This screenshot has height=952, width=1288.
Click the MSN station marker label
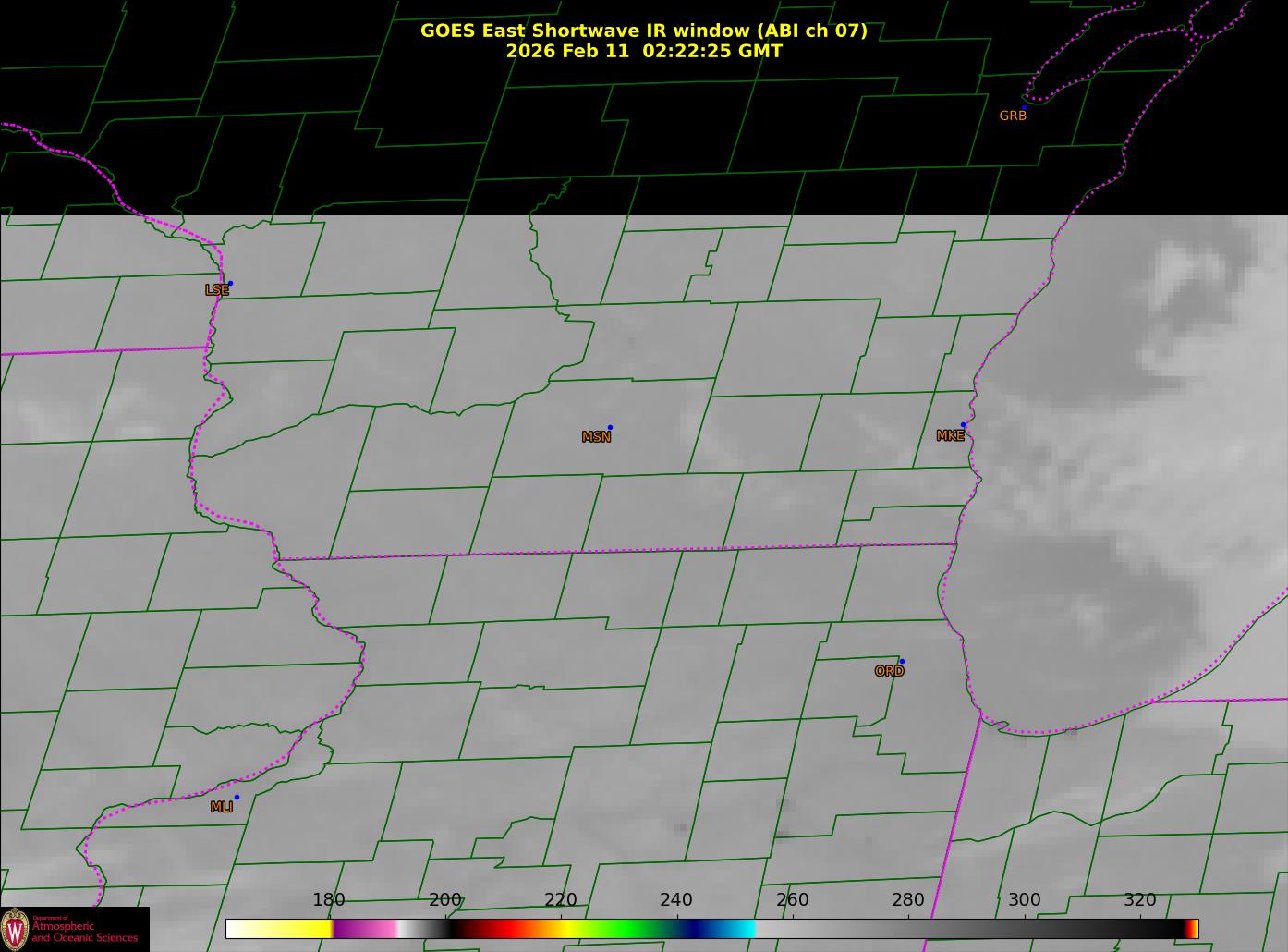pos(596,437)
